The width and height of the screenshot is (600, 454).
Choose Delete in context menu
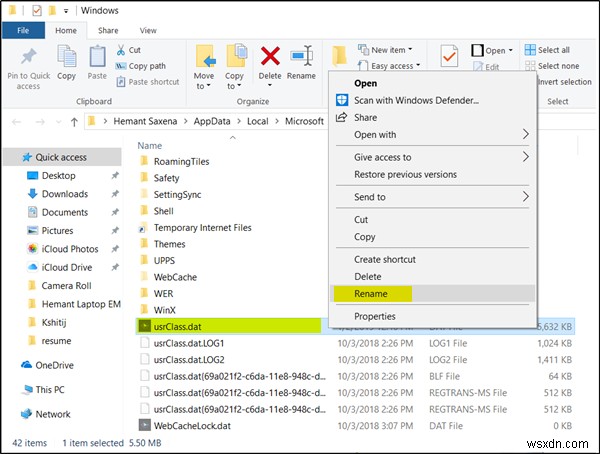point(433,277)
